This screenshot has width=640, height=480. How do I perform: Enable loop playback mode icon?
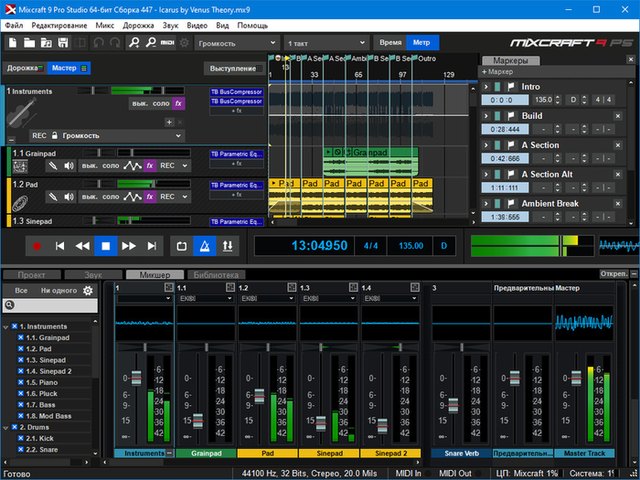(x=181, y=245)
